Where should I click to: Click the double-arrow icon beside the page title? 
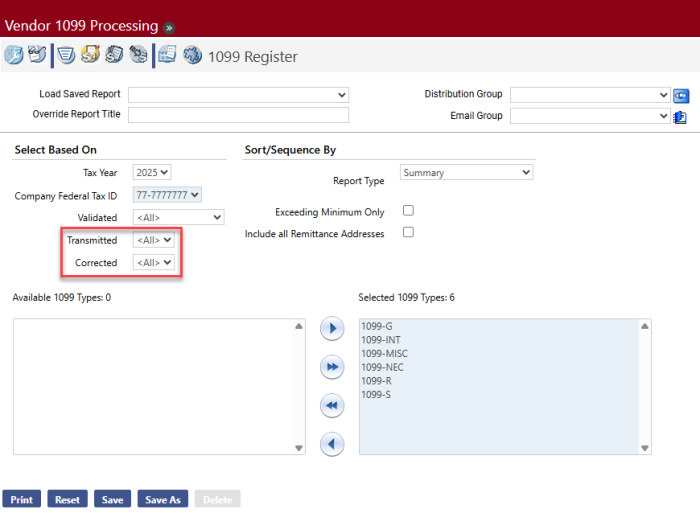[x=170, y=27]
